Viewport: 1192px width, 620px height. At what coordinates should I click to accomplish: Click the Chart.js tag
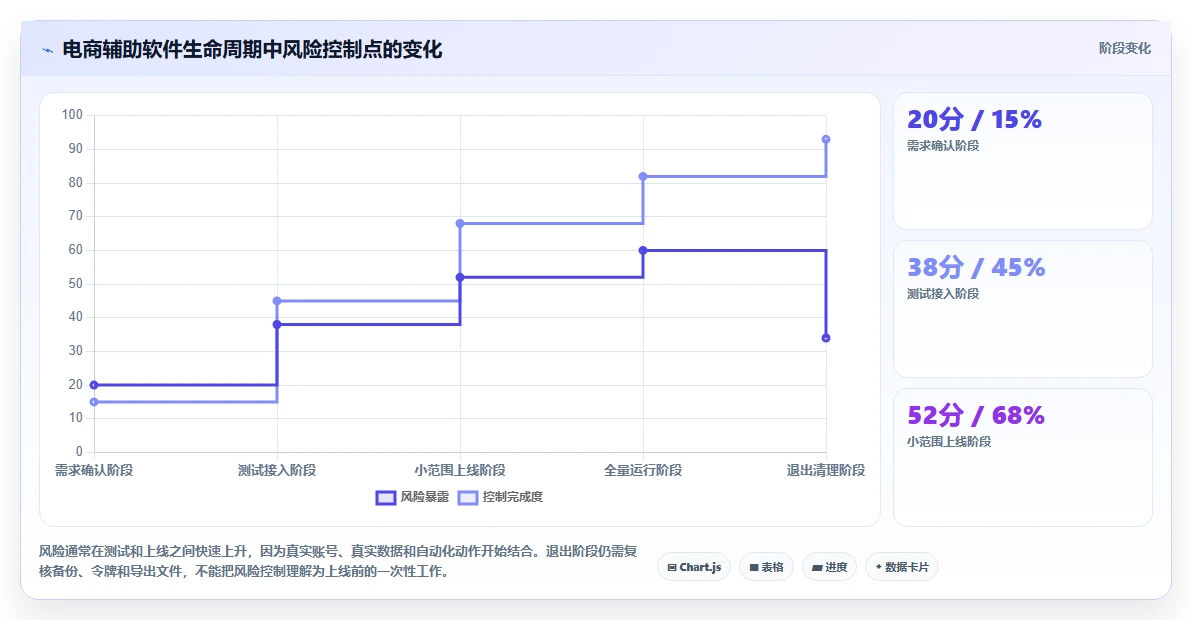click(694, 567)
